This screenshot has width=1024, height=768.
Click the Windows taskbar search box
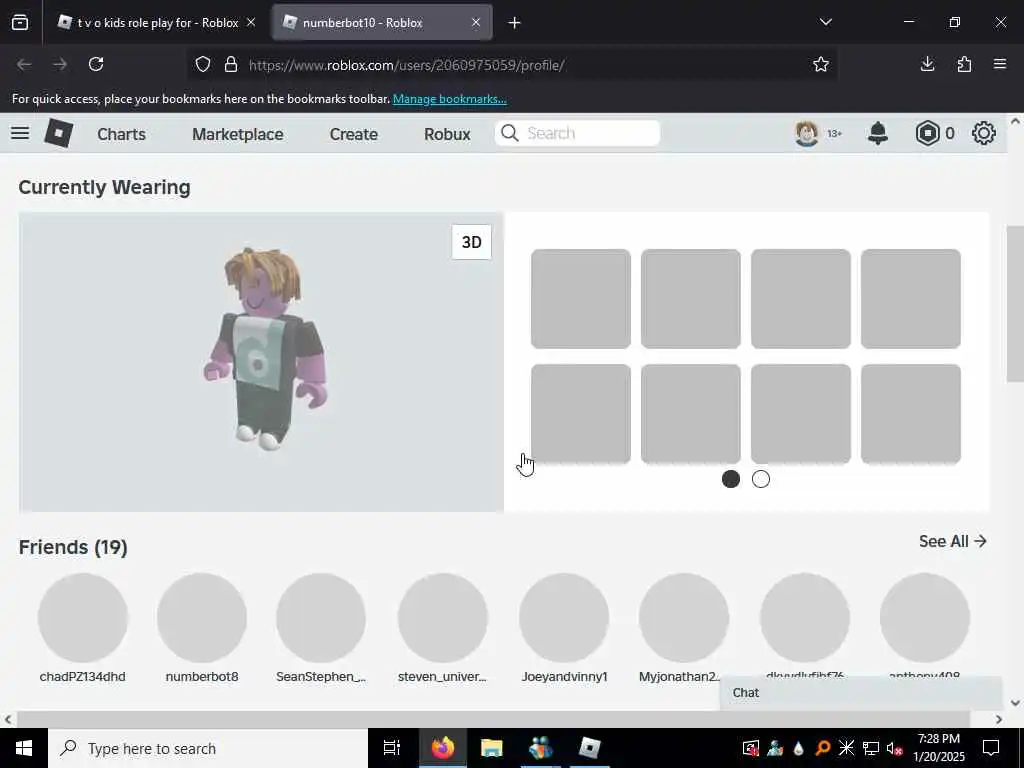pyautogui.click(x=208, y=748)
